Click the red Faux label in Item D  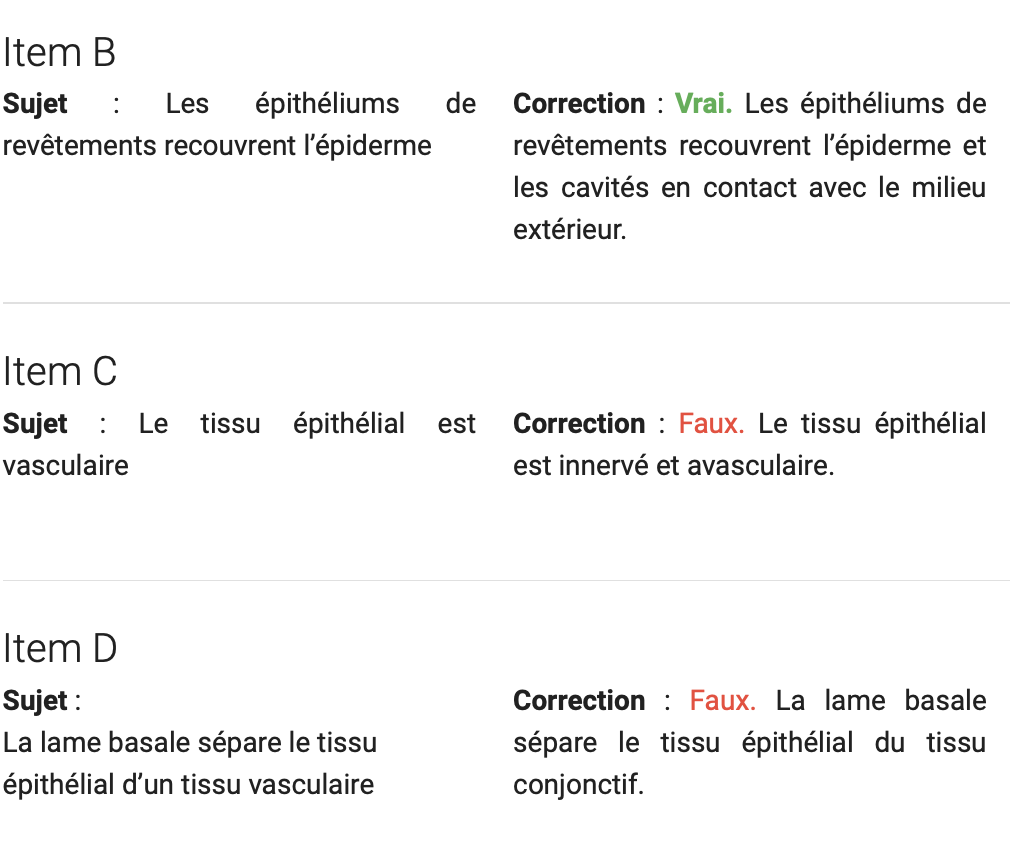click(723, 701)
